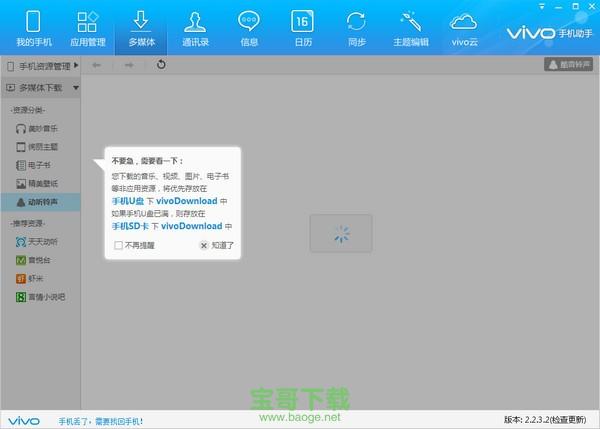Viewport: 600px width, 429px height.
Task: Click the lost phone link at bottom
Action: (x=101, y=421)
